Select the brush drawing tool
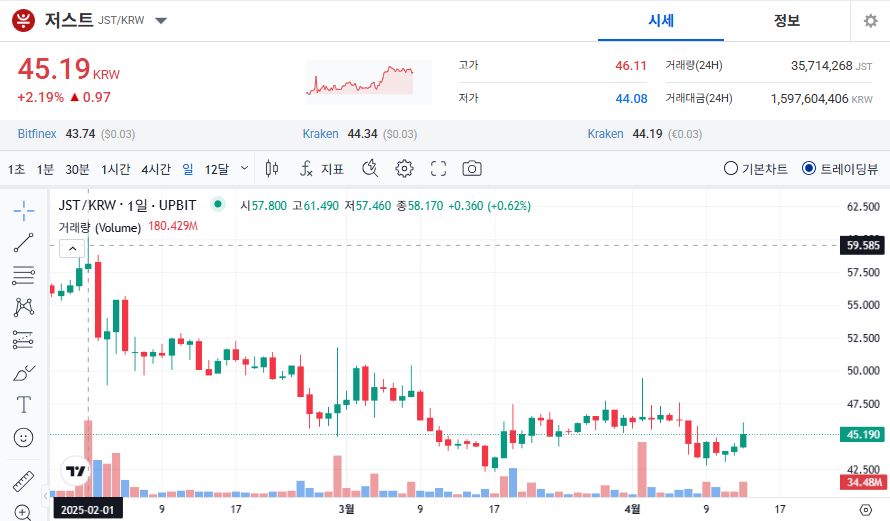 (24, 373)
